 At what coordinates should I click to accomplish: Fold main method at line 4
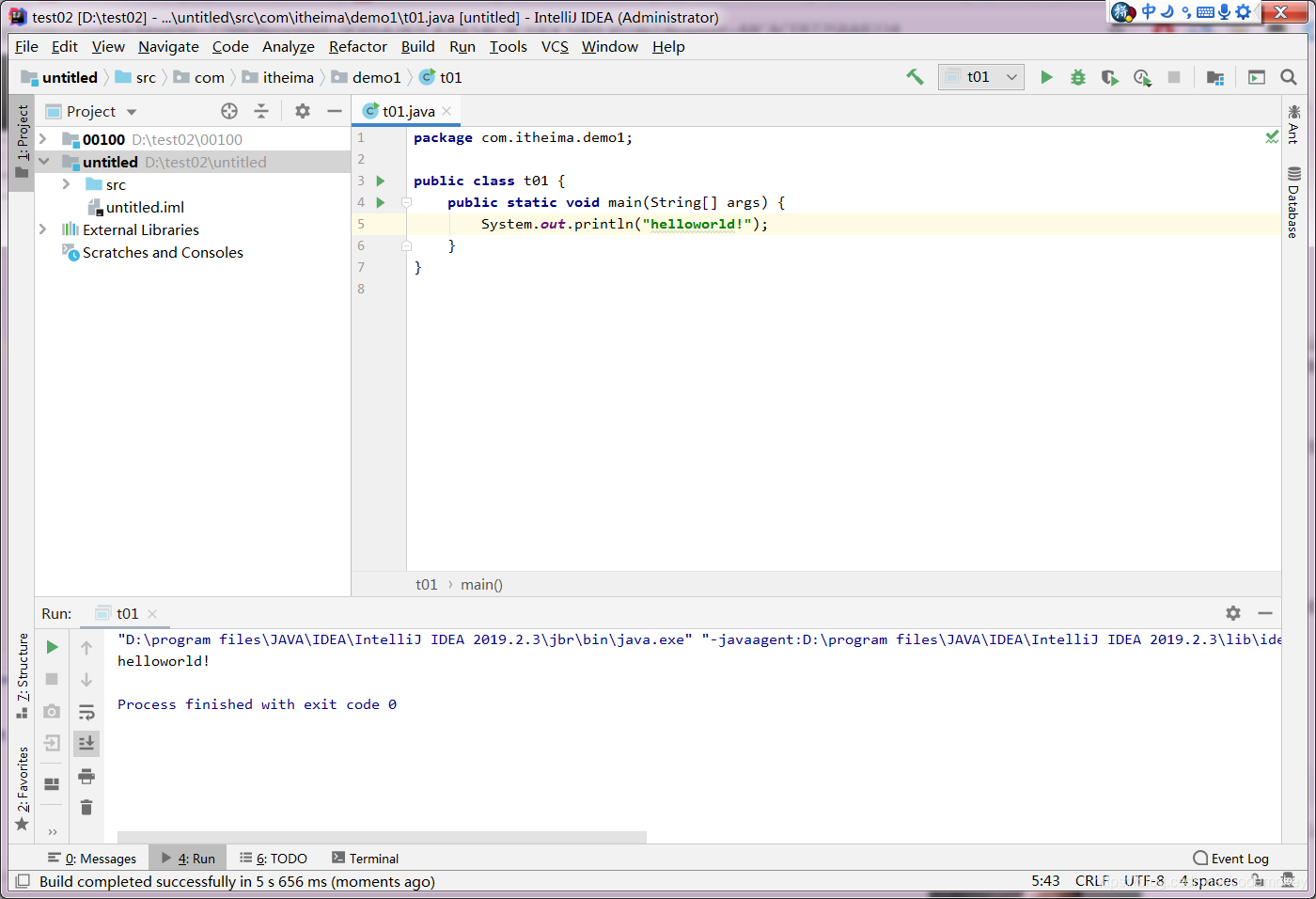[x=406, y=202]
